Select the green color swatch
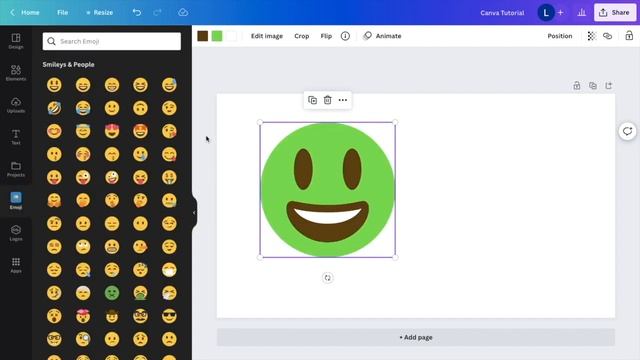640x360 pixels. click(217, 36)
